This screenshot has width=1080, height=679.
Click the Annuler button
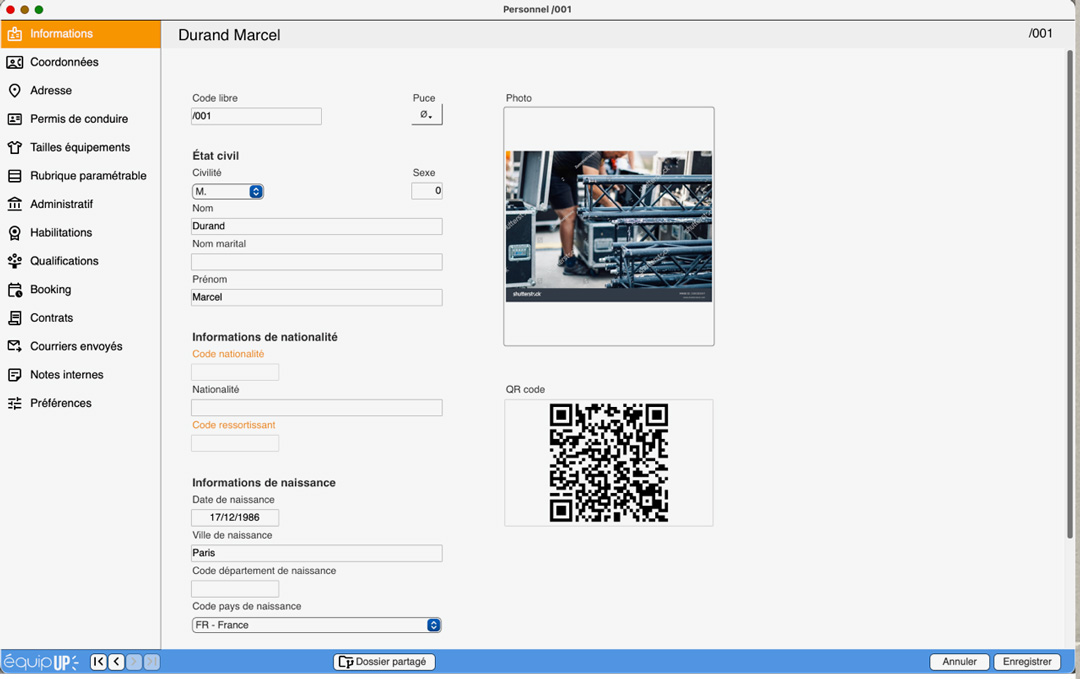coord(959,662)
